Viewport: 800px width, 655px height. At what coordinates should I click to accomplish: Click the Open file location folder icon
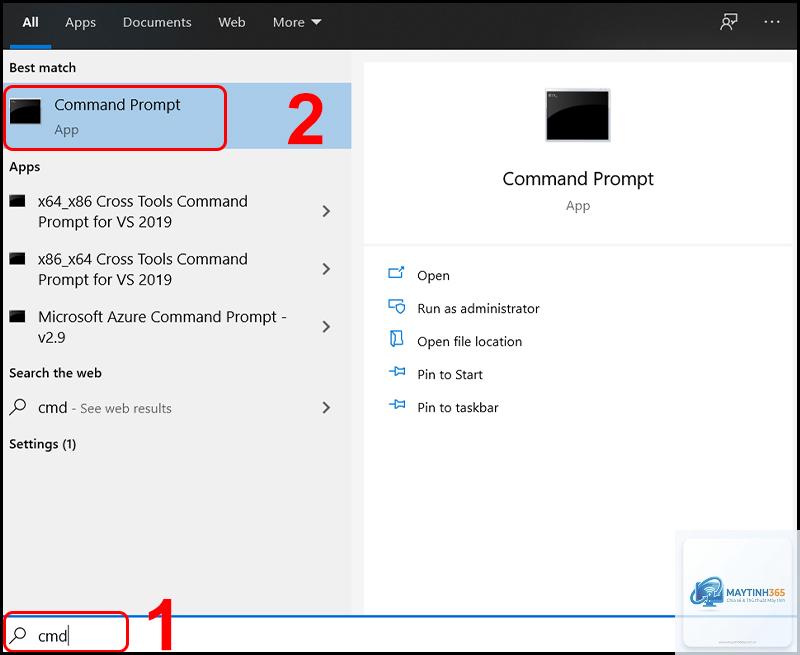pos(396,339)
